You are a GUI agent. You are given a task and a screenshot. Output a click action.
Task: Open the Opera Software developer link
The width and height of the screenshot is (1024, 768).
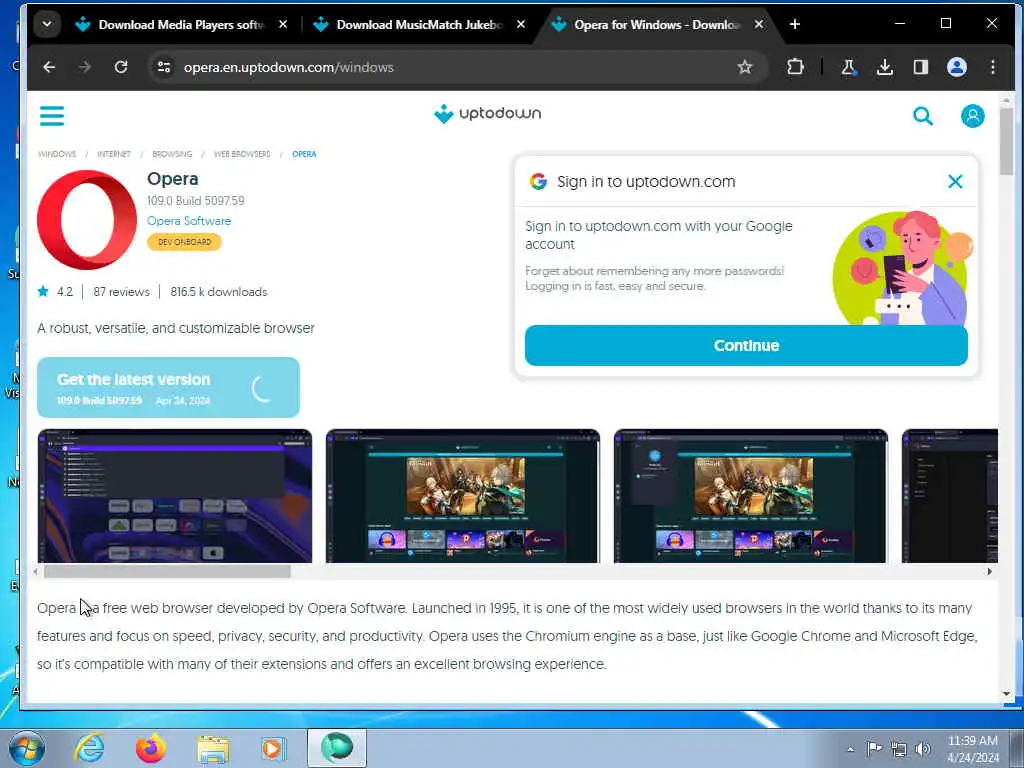click(189, 221)
